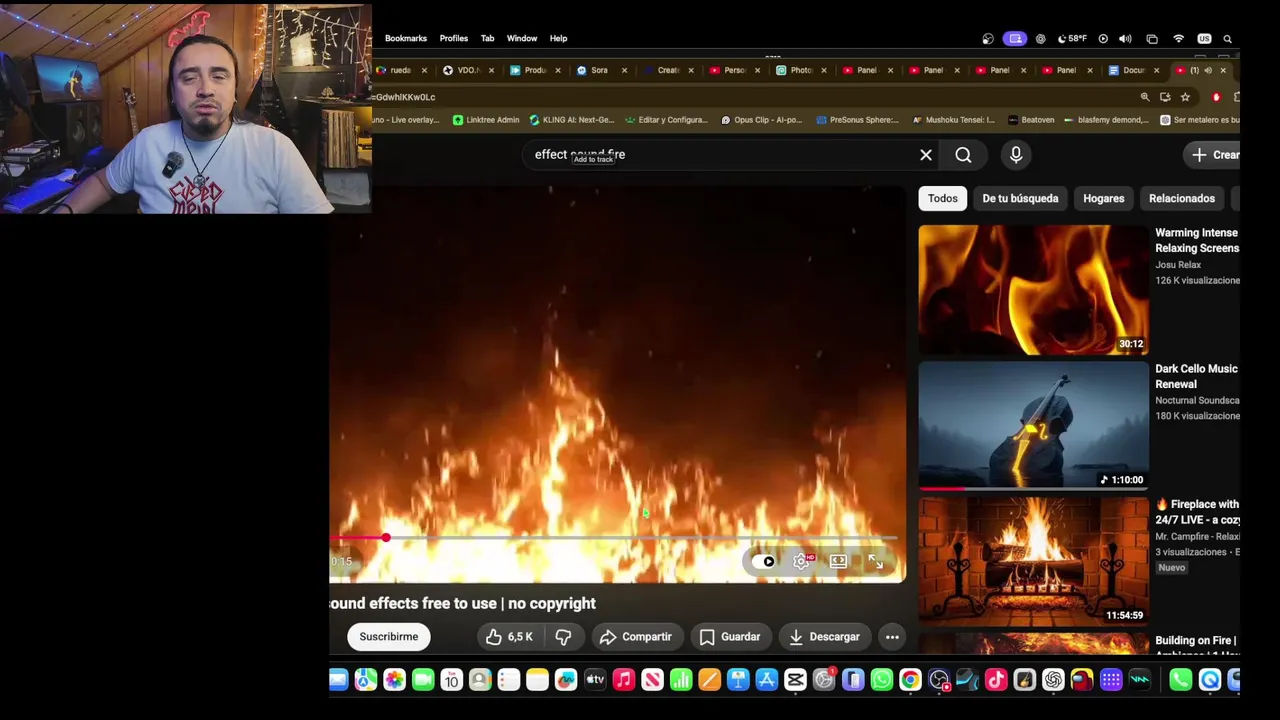Open the Calendar app in the Dock

(452, 681)
